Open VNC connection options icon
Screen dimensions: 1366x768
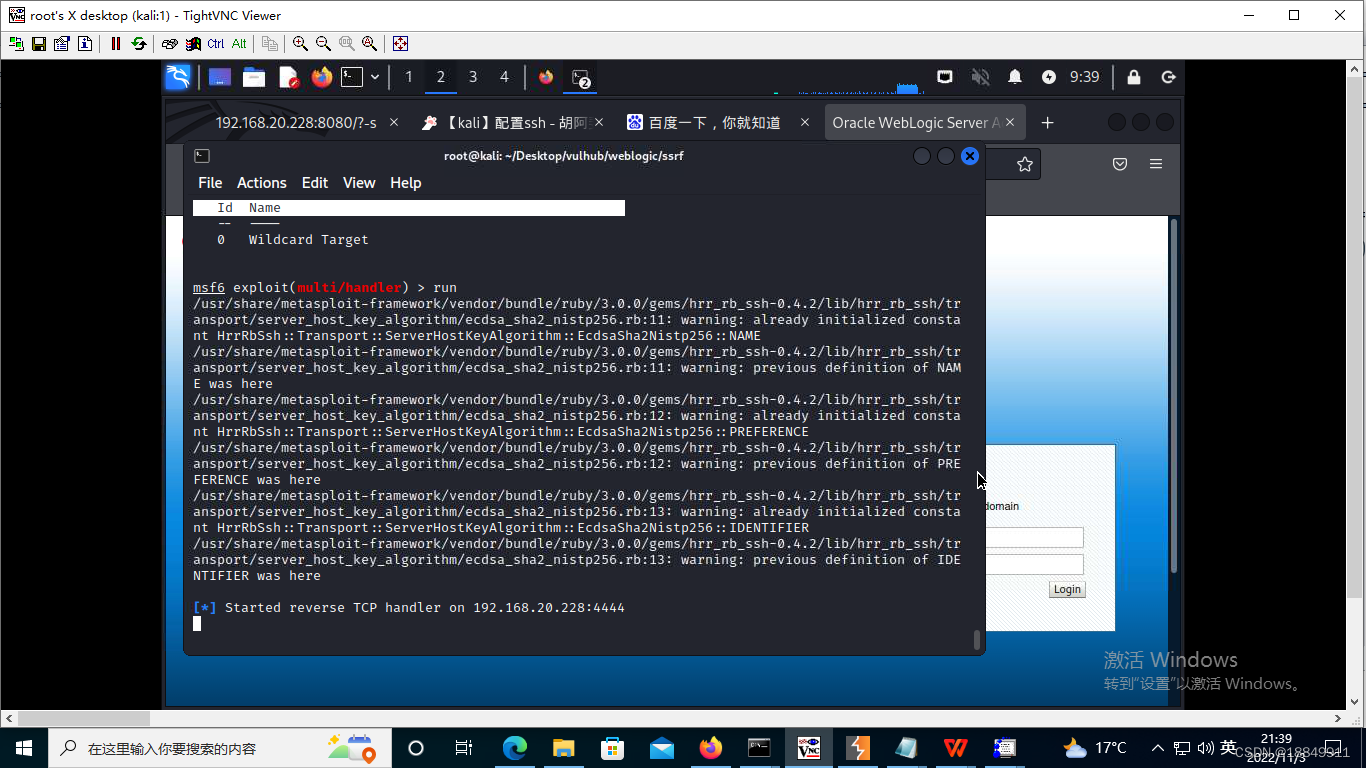click(x=62, y=44)
